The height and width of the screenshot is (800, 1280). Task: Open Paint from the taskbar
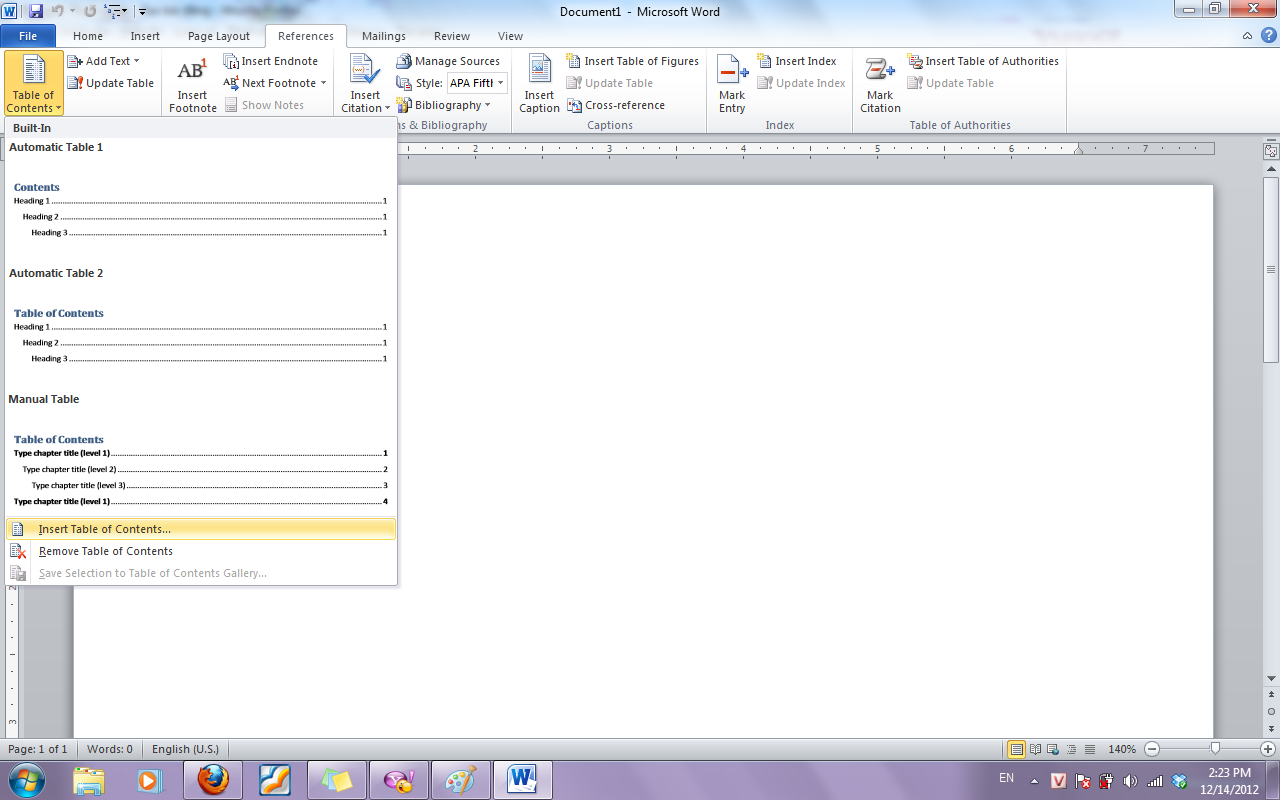pos(460,779)
